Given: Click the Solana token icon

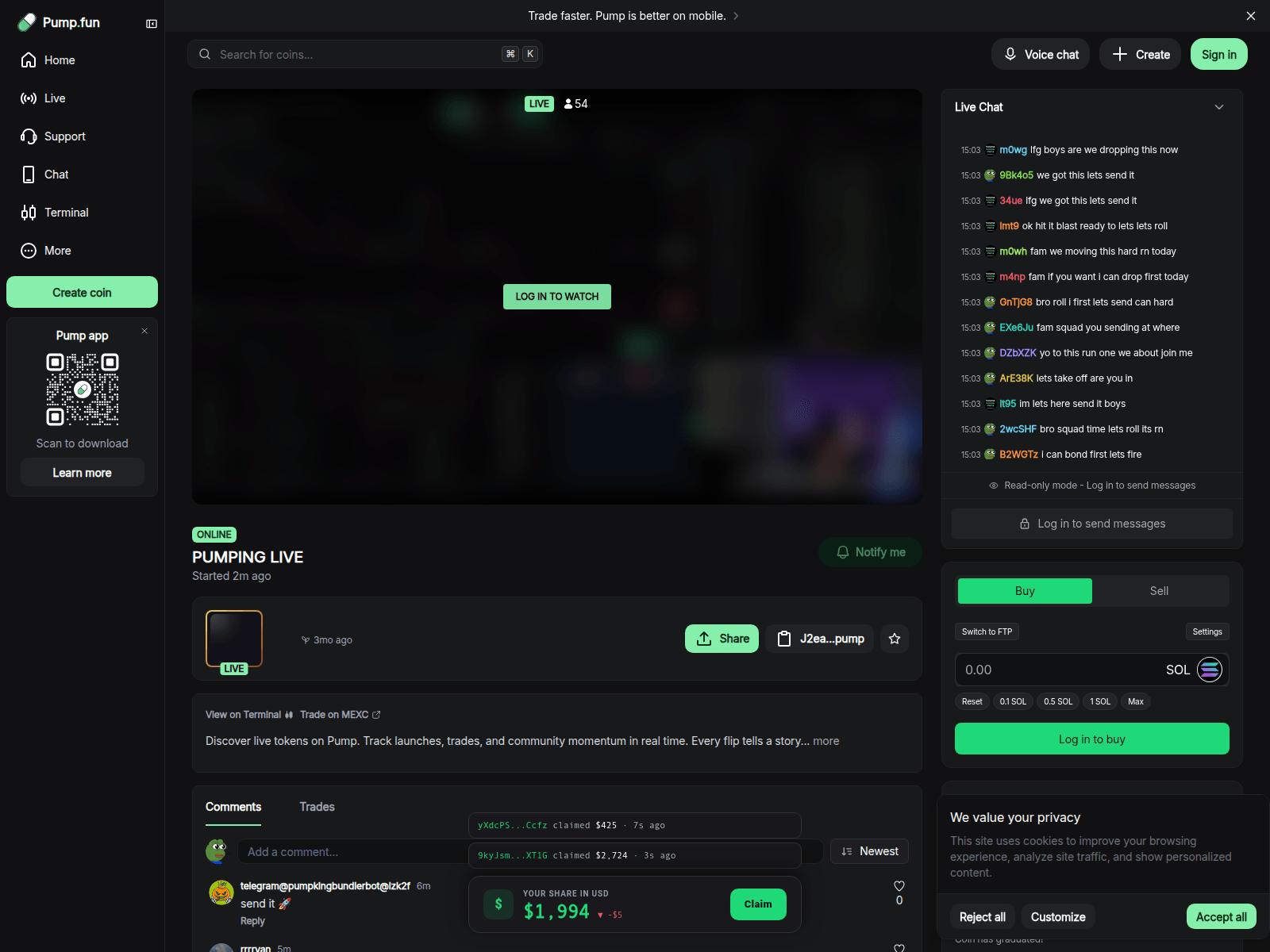Looking at the screenshot, I should (x=1210, y=670).
